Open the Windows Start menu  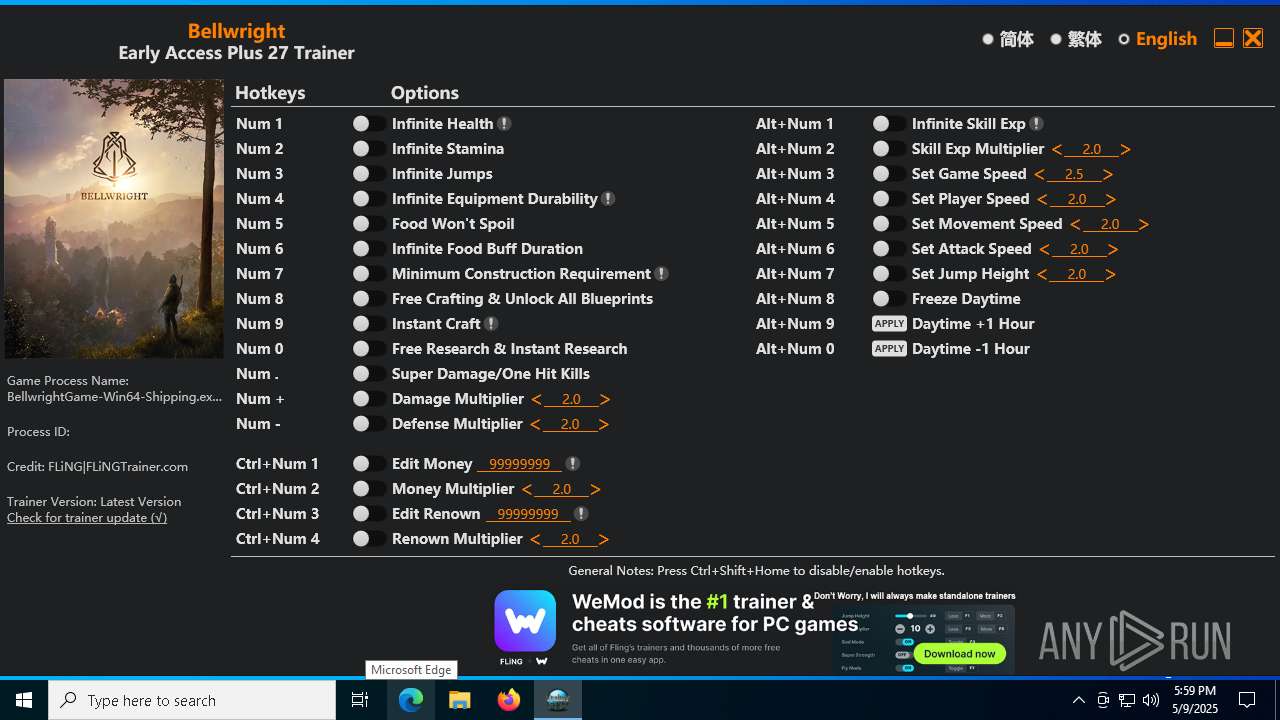(24, 700)
